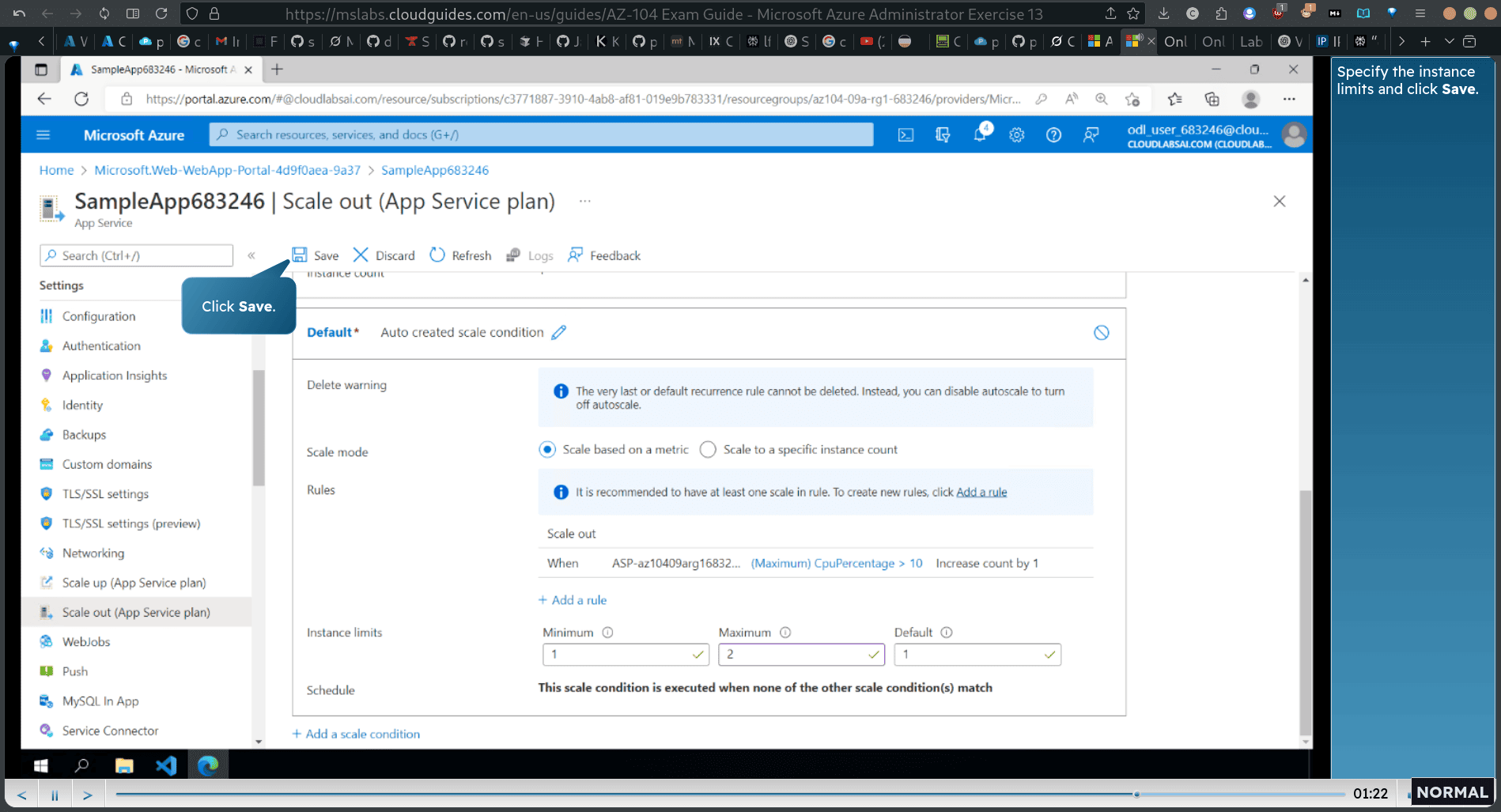This screenshot has height=812, width=1501.
Task: Click the guide progress slider
Action: click(730, 795)
